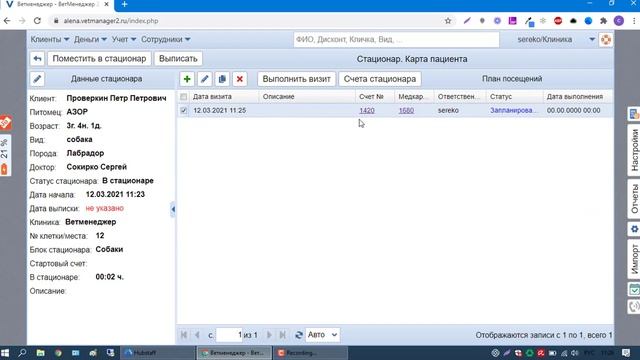Open File Explorer from the taskbar
The image size is (640, 360).
(x=40, y=353)
